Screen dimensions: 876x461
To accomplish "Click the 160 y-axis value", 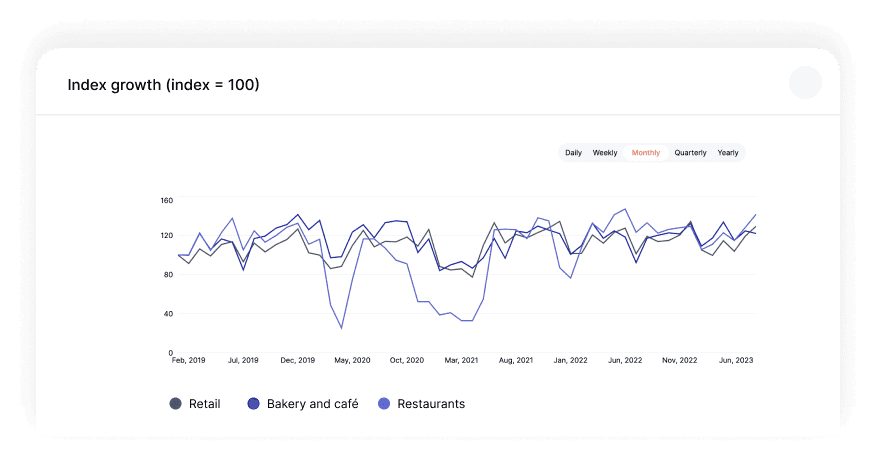I will click(x=167, y=200).
